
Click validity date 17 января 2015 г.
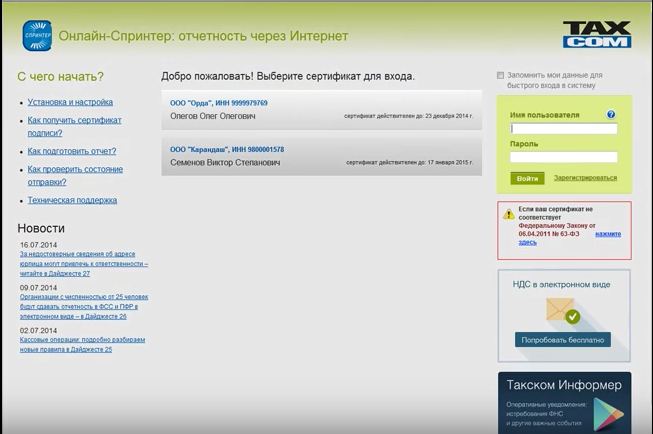pyautogui.click(x=450, y=162)
